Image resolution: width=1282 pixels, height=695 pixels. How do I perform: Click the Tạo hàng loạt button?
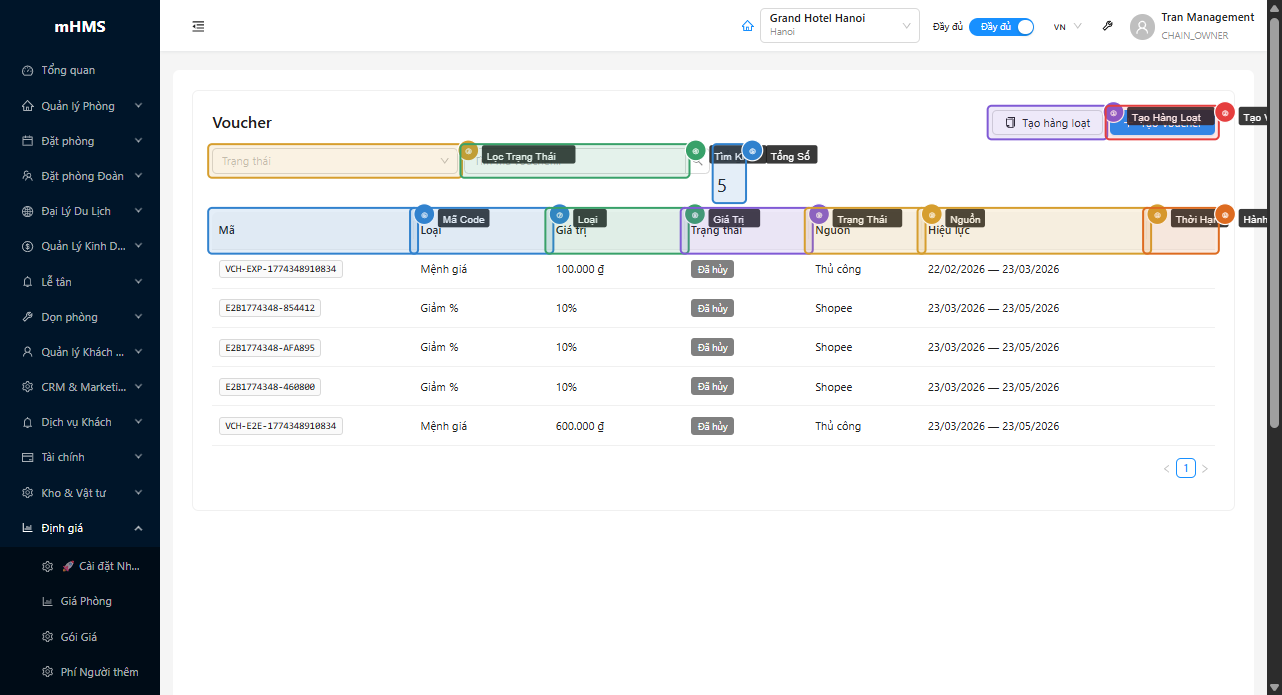tap(1047, 123)
